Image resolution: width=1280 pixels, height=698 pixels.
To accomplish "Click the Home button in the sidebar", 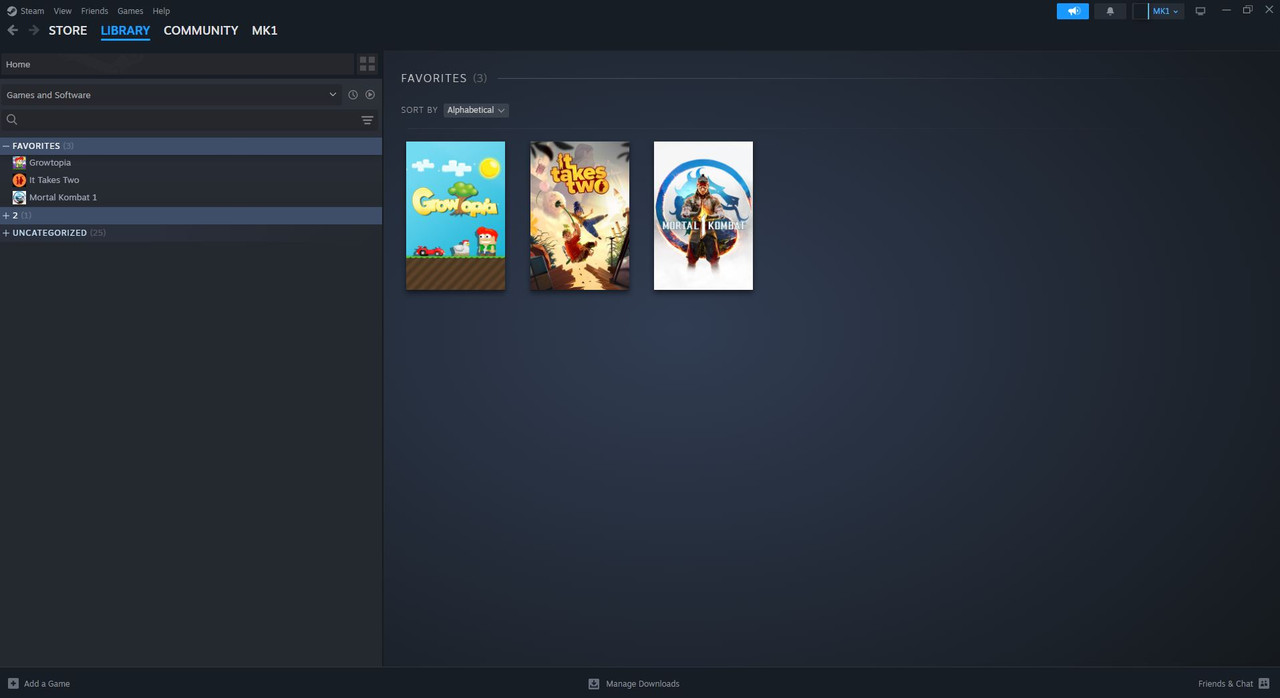I will 177,64.
